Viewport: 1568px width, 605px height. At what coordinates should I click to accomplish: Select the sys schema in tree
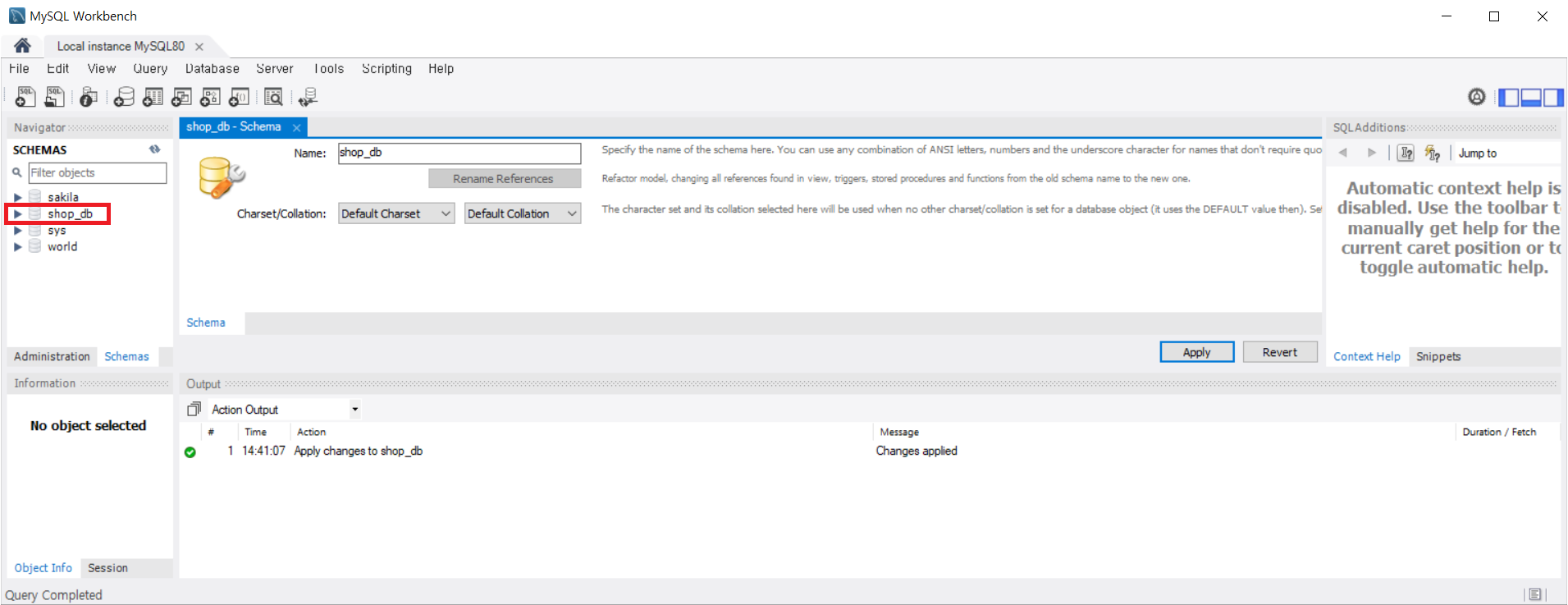(57, 230)
